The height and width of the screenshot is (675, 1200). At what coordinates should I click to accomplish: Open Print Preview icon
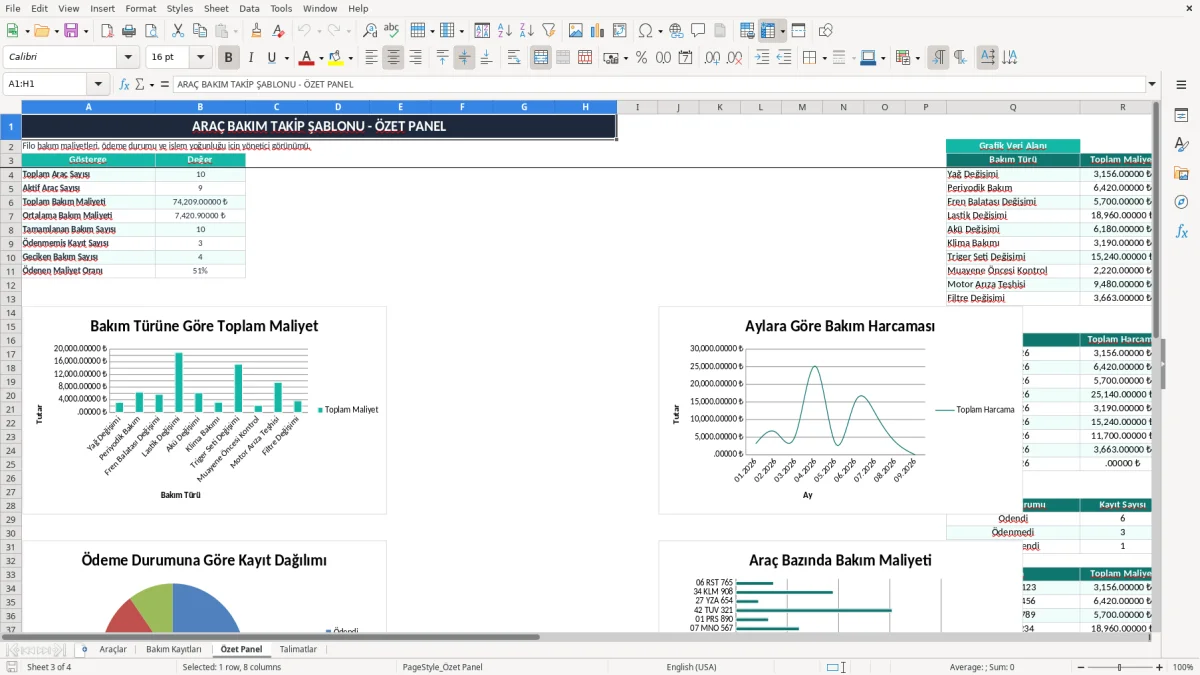click(150, 31)
